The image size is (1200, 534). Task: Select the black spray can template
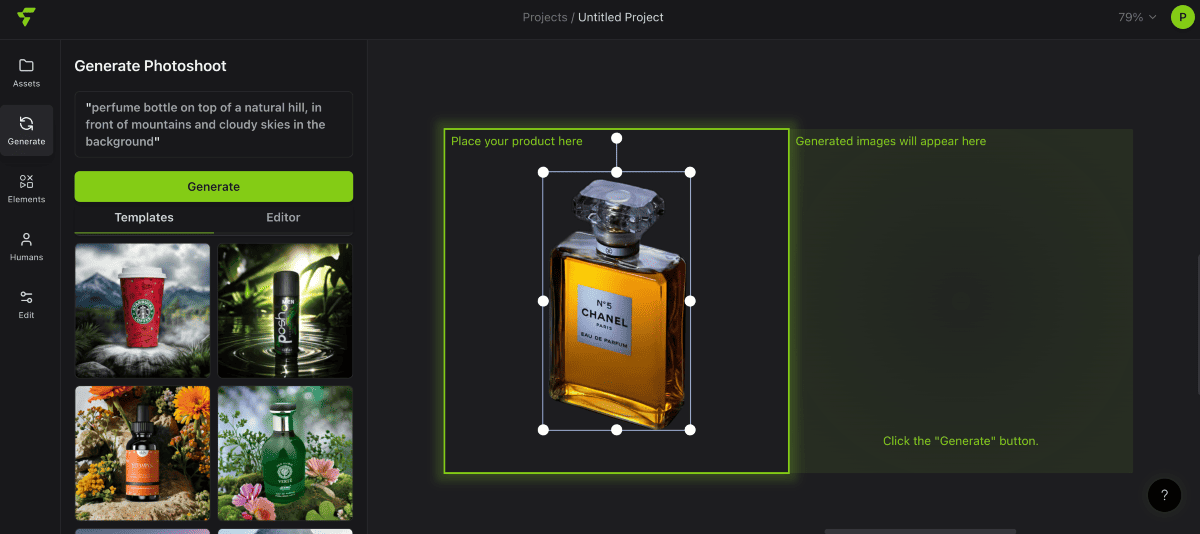click(285, 310)
